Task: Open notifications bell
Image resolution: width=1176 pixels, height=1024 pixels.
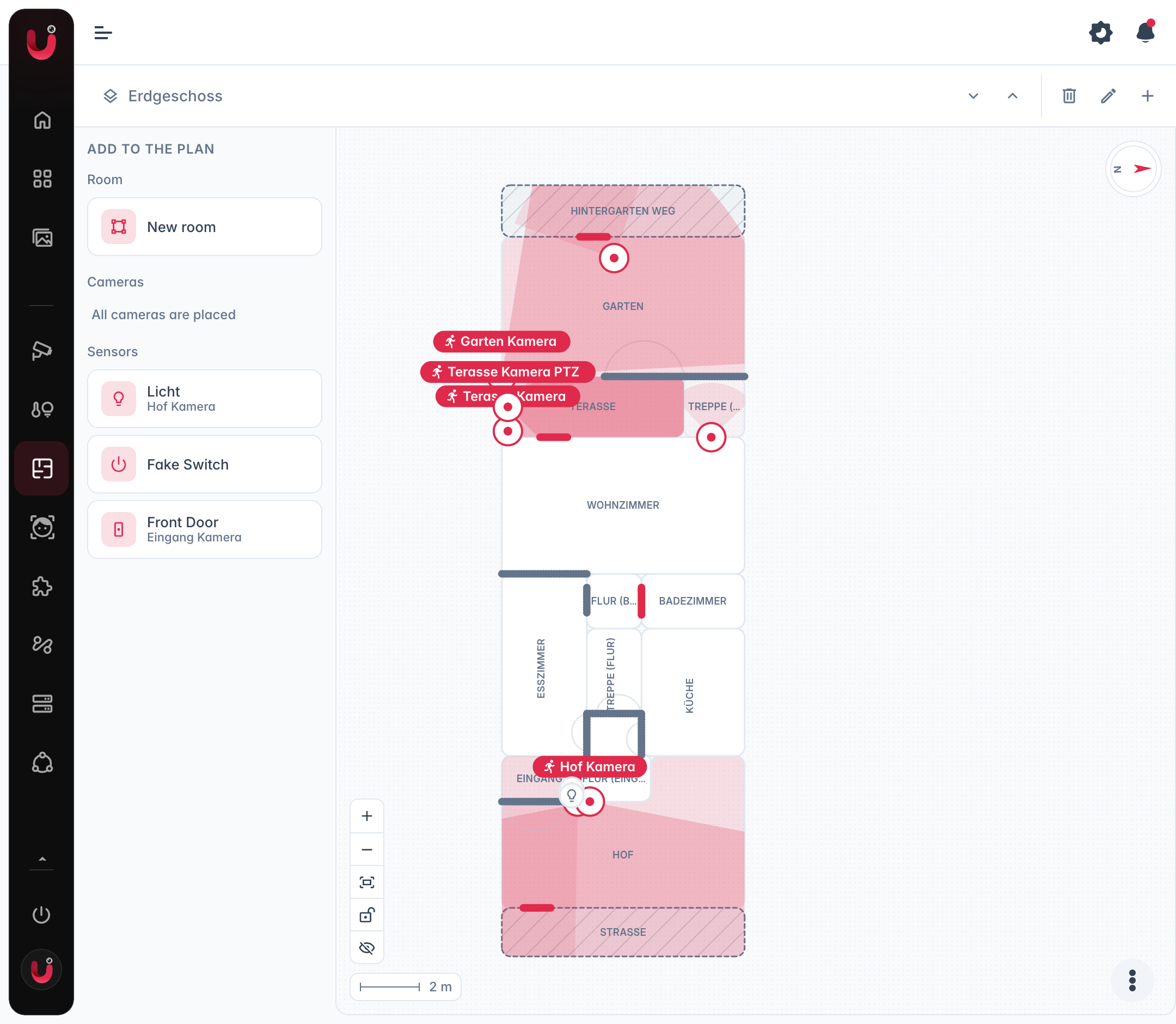Action: 1145,32
